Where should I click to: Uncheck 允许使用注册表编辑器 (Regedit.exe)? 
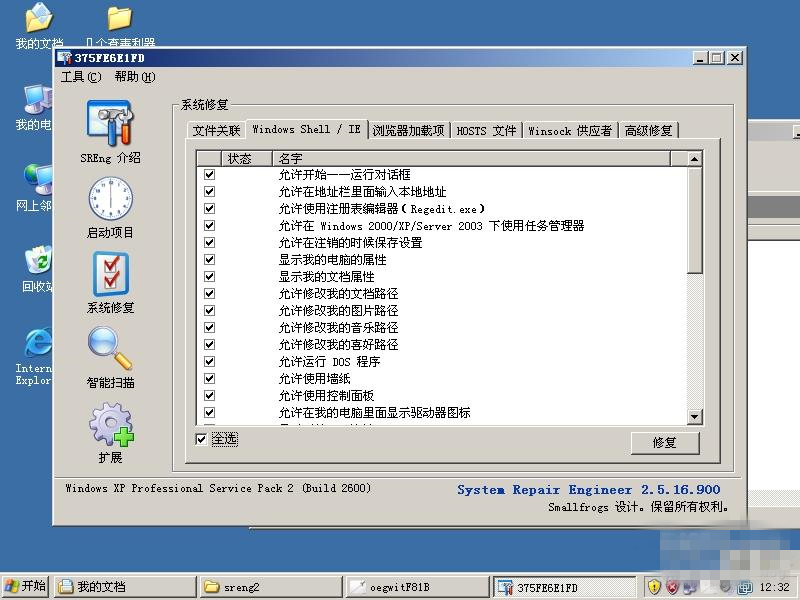pyautogui.click(x=209, y=209)
